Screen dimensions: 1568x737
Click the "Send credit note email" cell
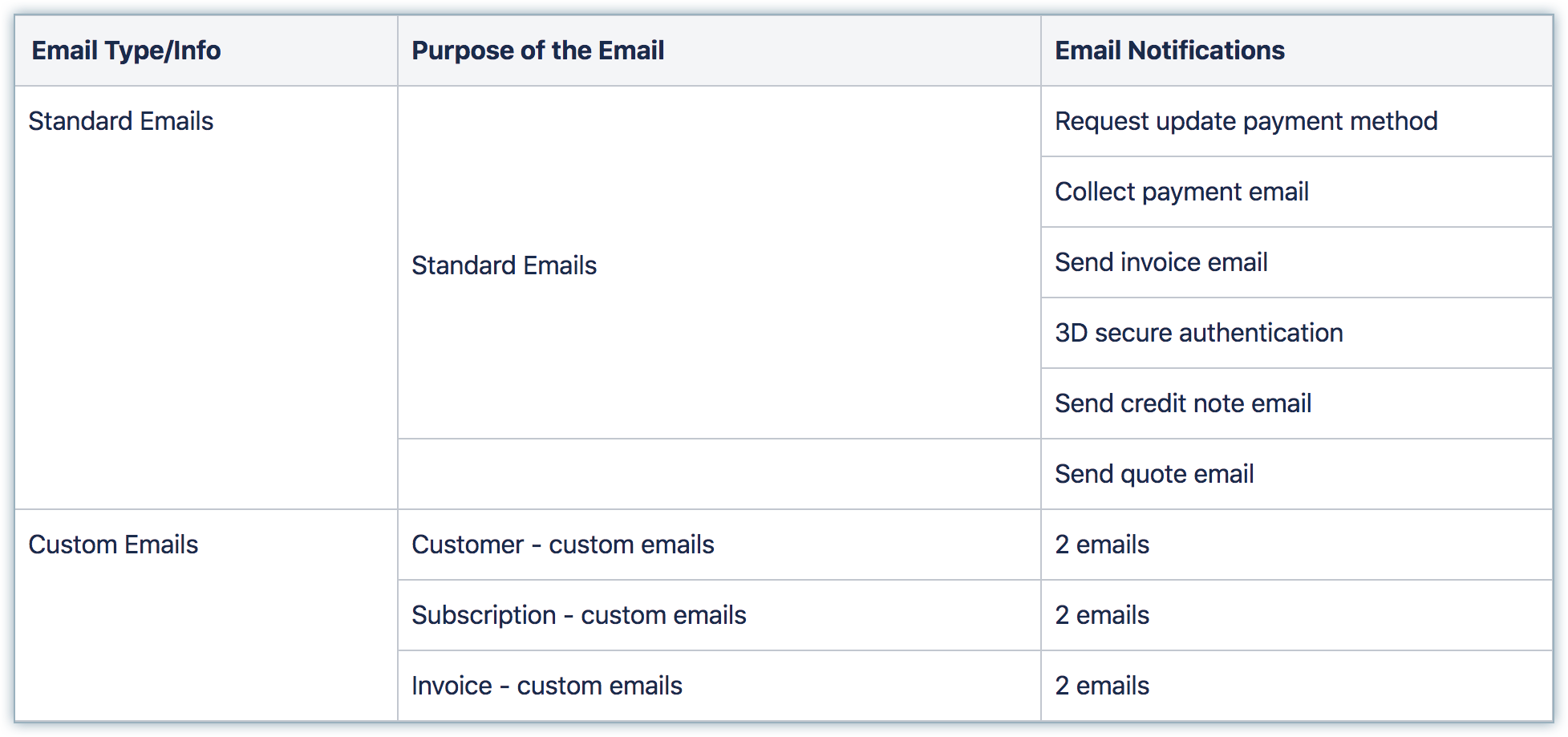1183,403
